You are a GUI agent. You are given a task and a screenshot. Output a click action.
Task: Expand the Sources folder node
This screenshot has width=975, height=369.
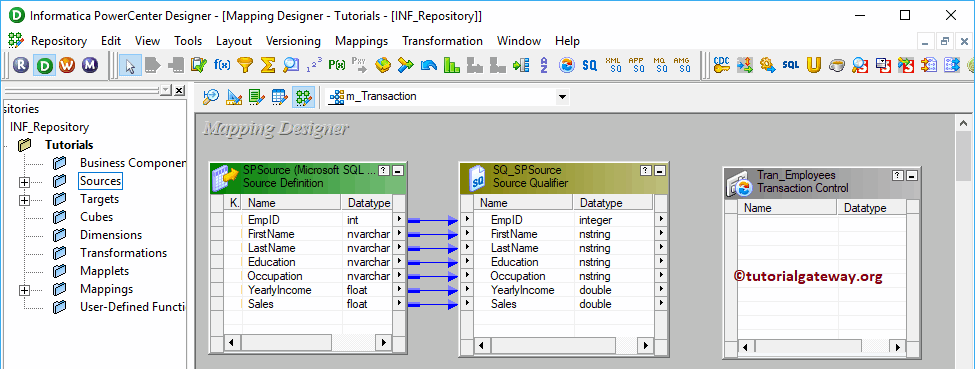coord(24,182)
